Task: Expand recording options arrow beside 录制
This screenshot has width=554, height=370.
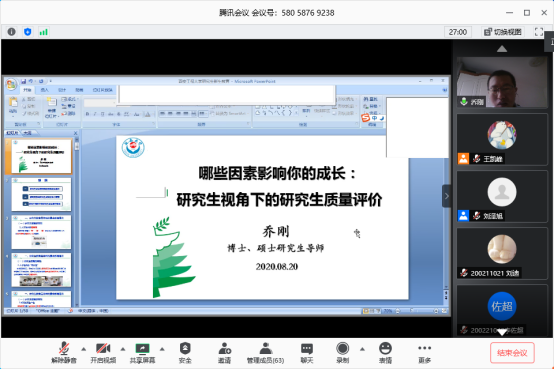Action: click(x=362, y=349)
